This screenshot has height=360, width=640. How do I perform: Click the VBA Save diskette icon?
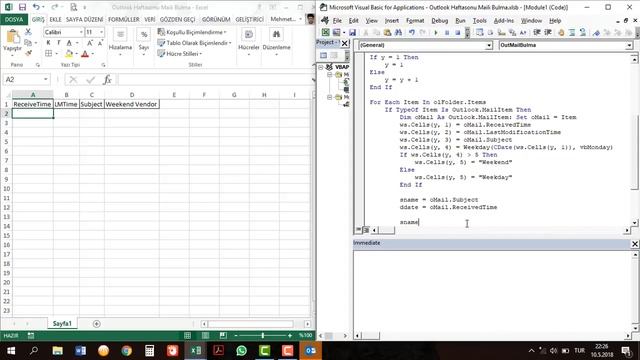[x=352, y=32]
